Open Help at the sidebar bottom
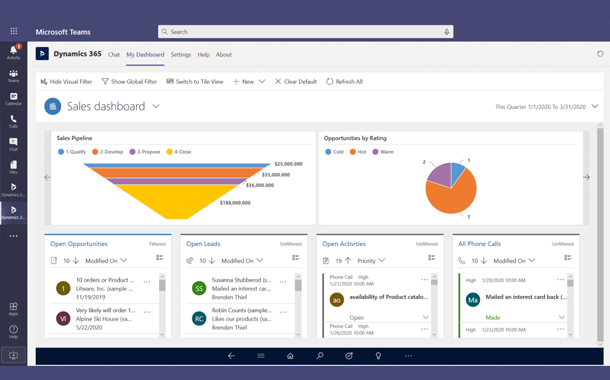 (14, 332)
